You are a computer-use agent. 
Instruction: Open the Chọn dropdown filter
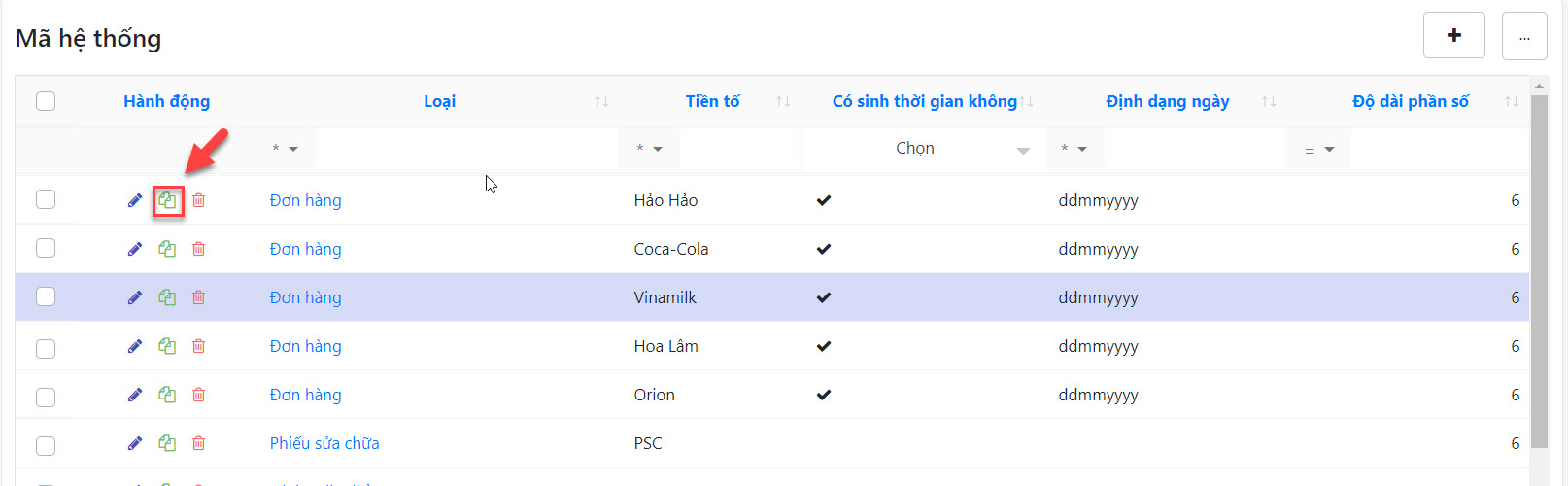(923, 149)
